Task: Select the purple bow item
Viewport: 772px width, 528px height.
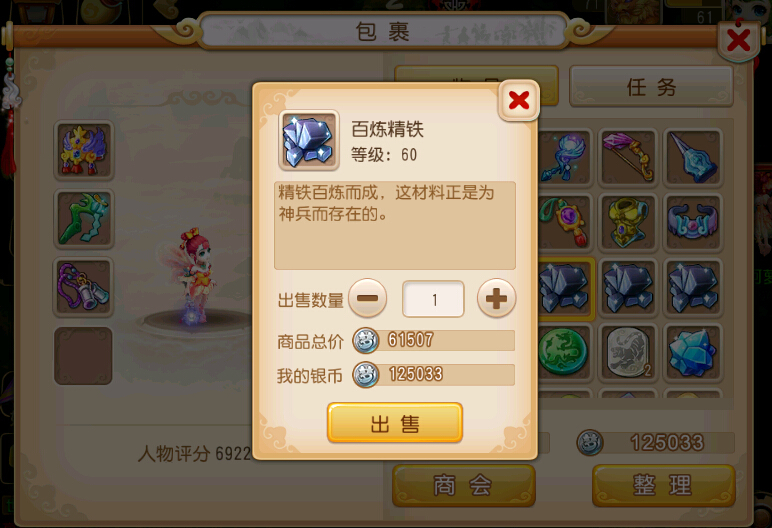Action: (x=628, y=157)
